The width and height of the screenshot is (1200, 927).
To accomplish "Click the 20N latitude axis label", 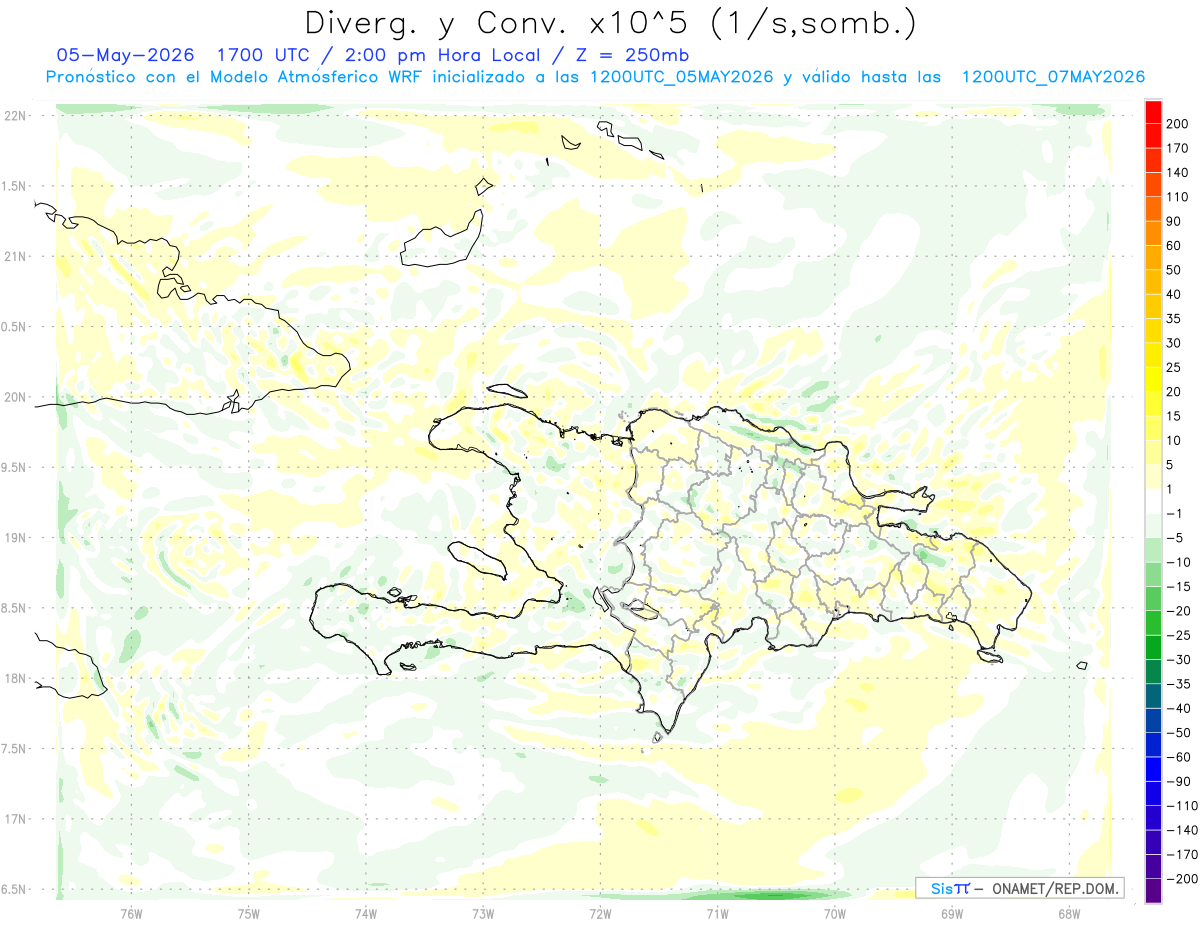I will tap(14, 397).
